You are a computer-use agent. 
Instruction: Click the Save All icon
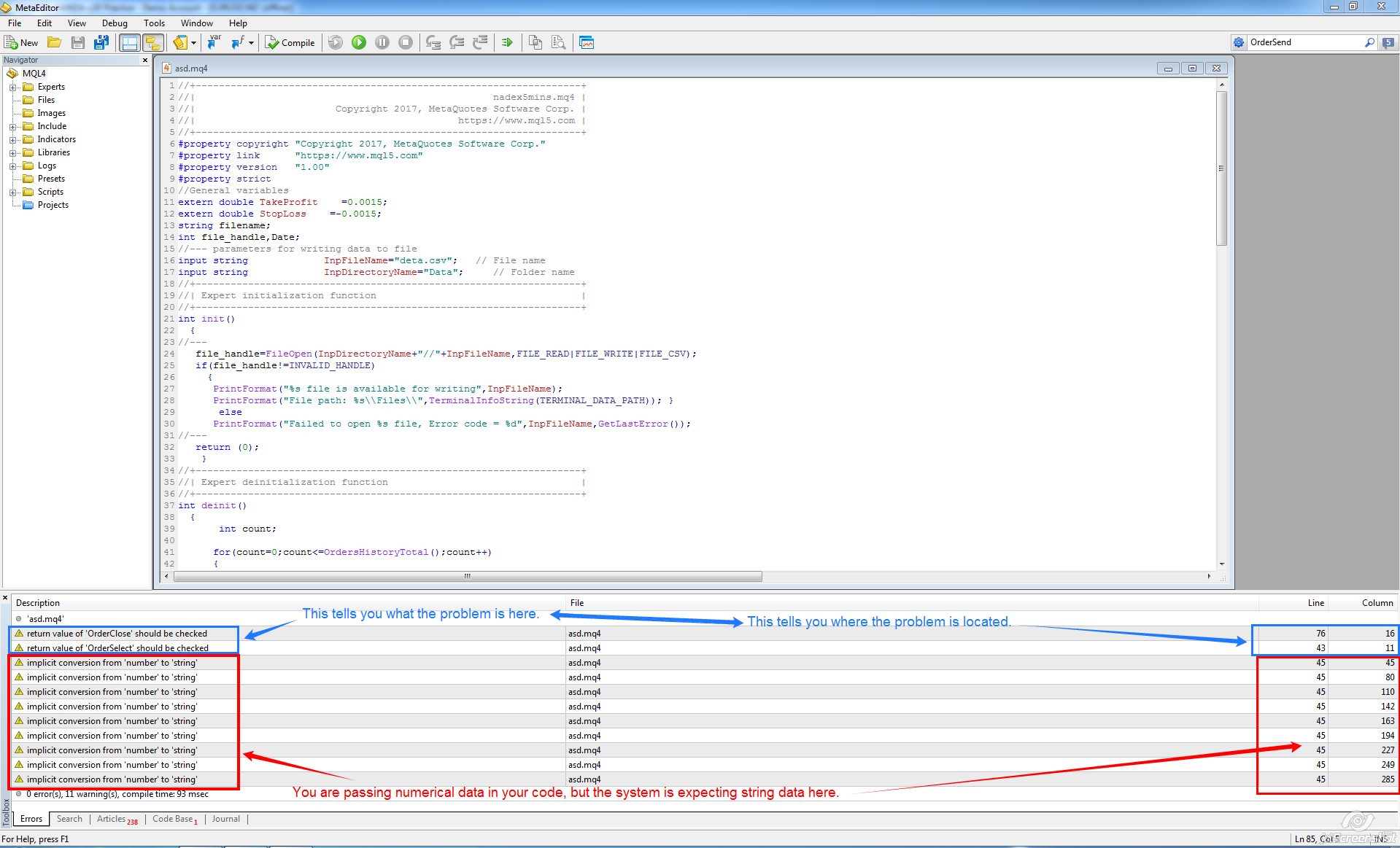101,42
